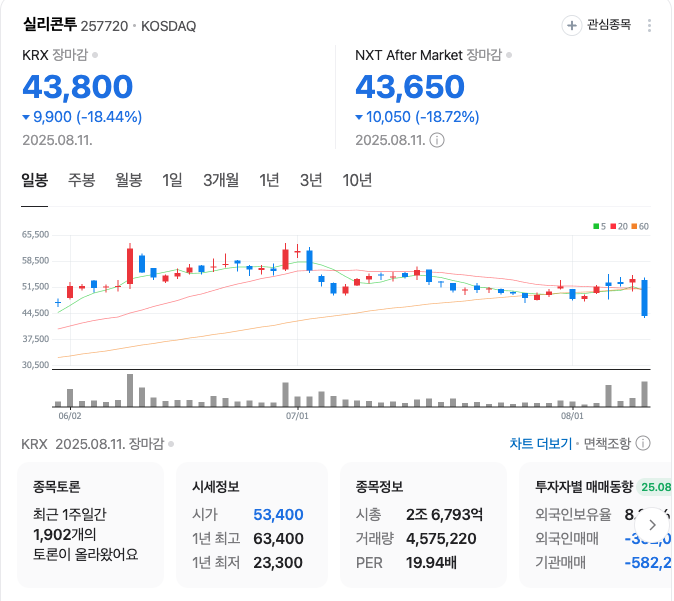Open the 시세정보 card
This screenshot has width=674, height=601.
tap(252, 525)
